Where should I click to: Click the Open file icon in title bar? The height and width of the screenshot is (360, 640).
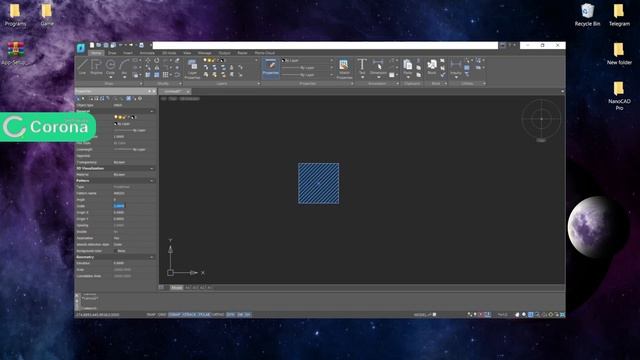click(x=99, y=45)
